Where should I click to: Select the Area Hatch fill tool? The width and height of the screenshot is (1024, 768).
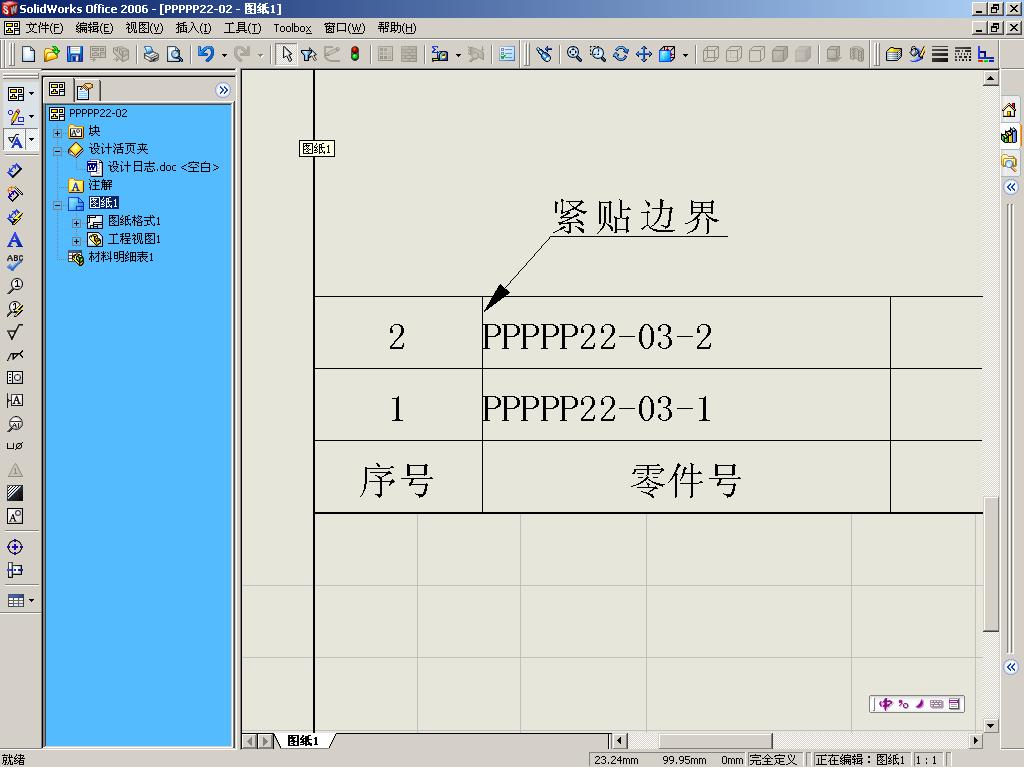14,493
